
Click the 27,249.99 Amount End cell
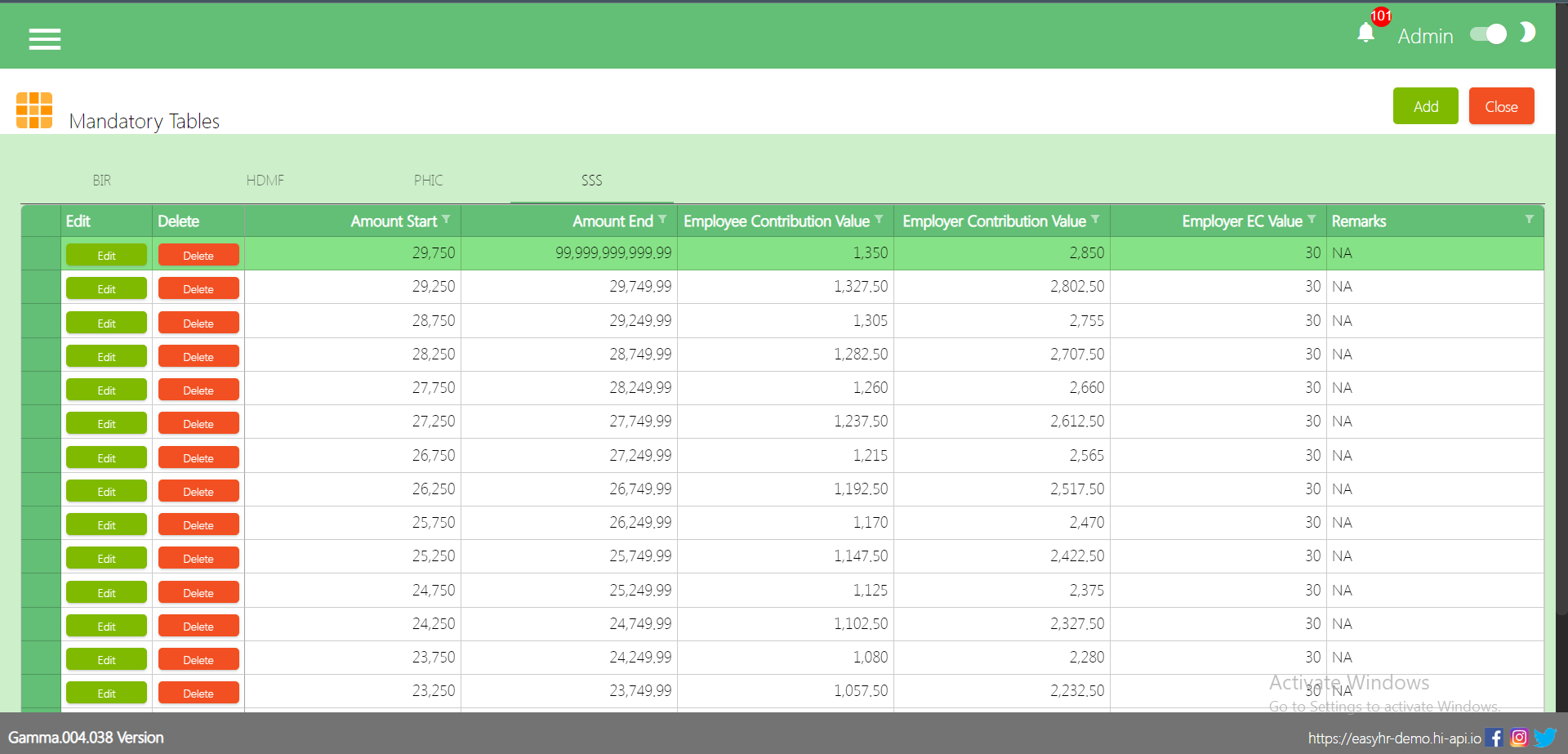[569, 455]
